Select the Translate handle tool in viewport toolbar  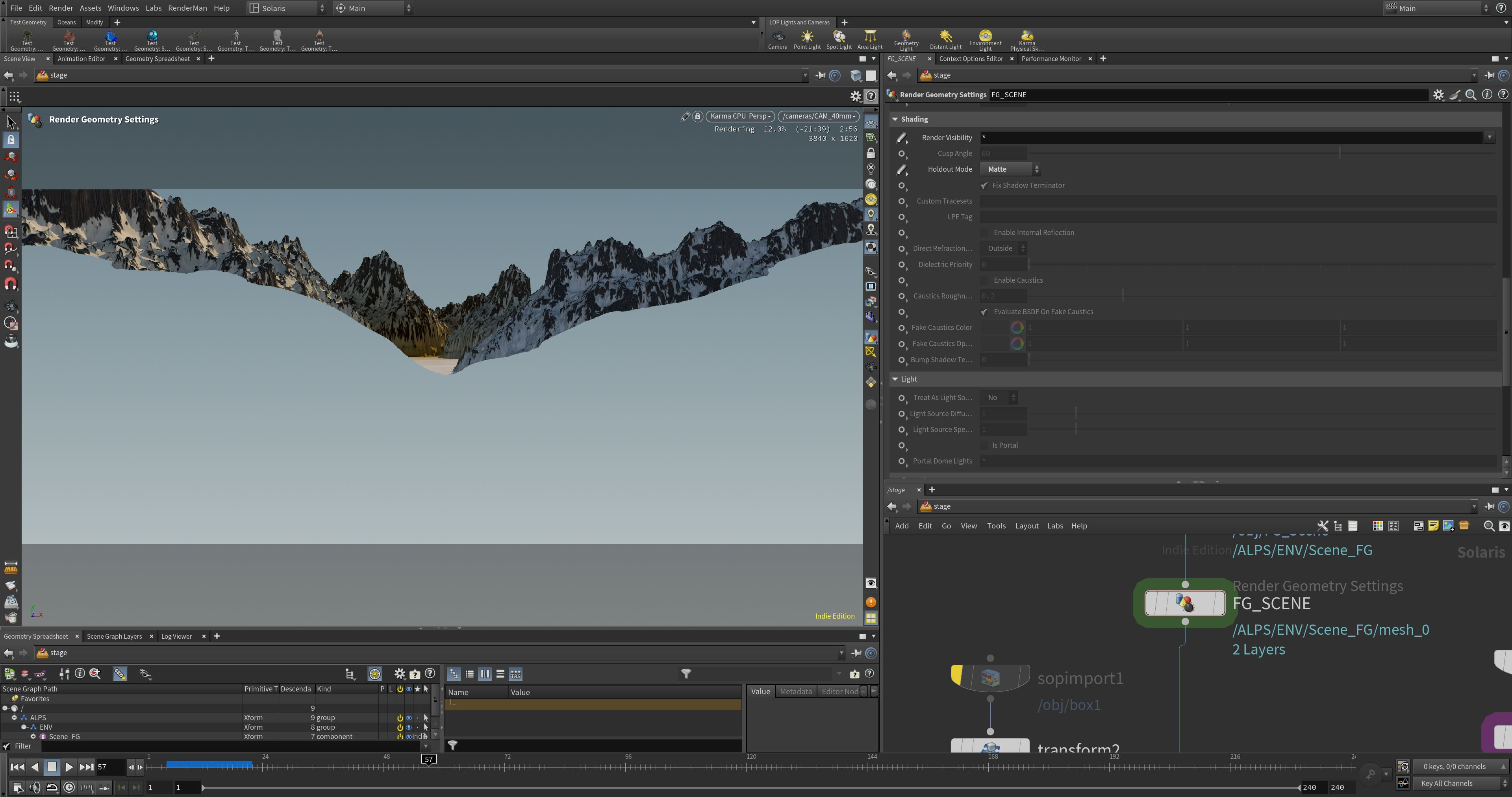coord(11,157)
